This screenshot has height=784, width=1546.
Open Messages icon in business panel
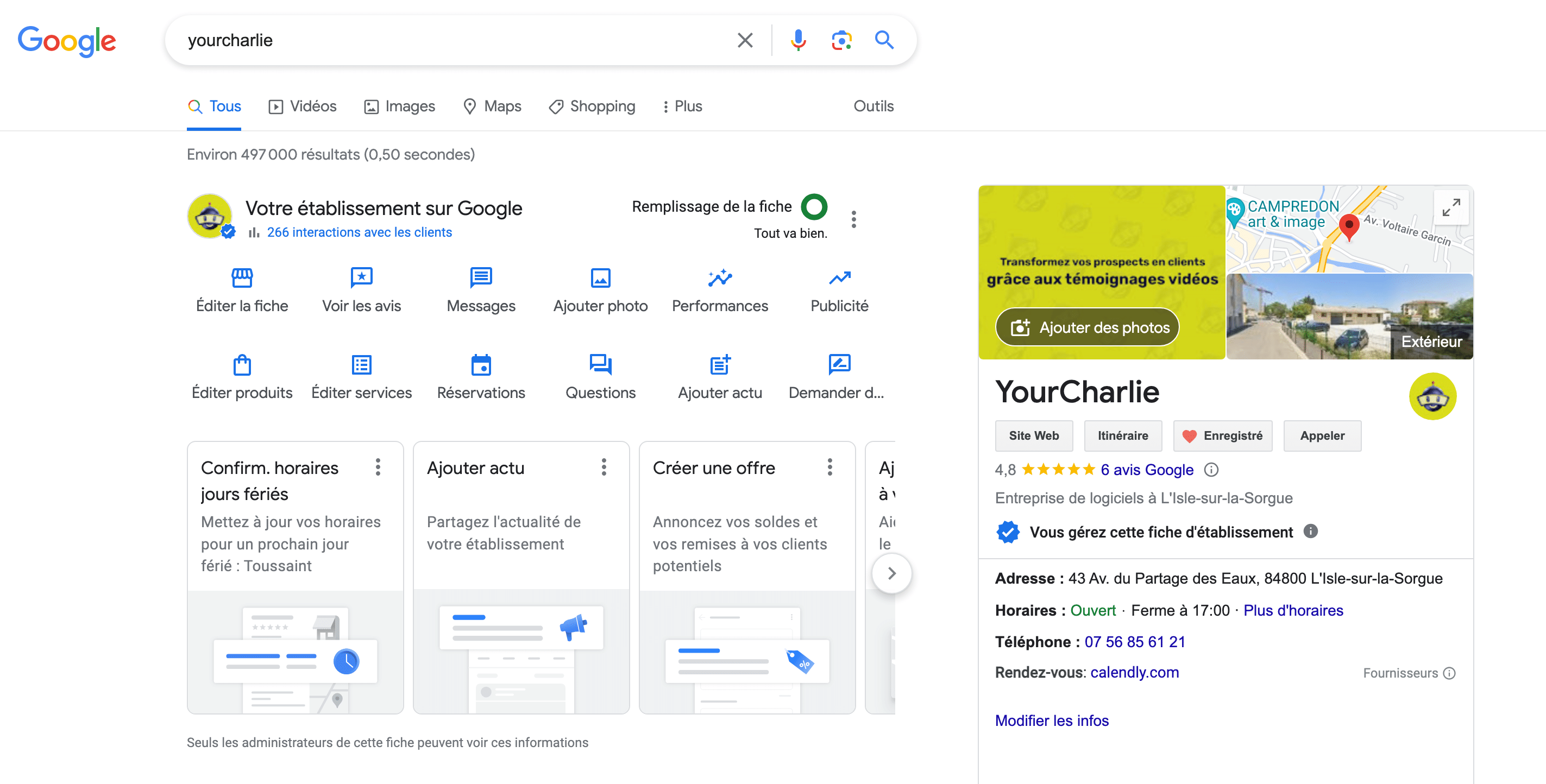(481, 278)
